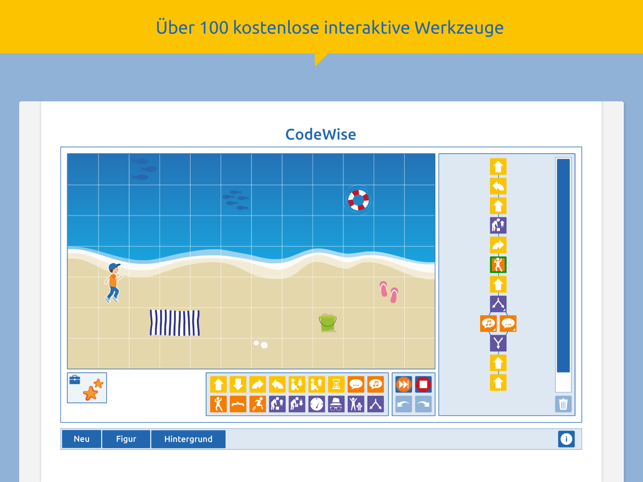Click the CodeWise title text
Screen dimensions: 643x482
point(321,134)
